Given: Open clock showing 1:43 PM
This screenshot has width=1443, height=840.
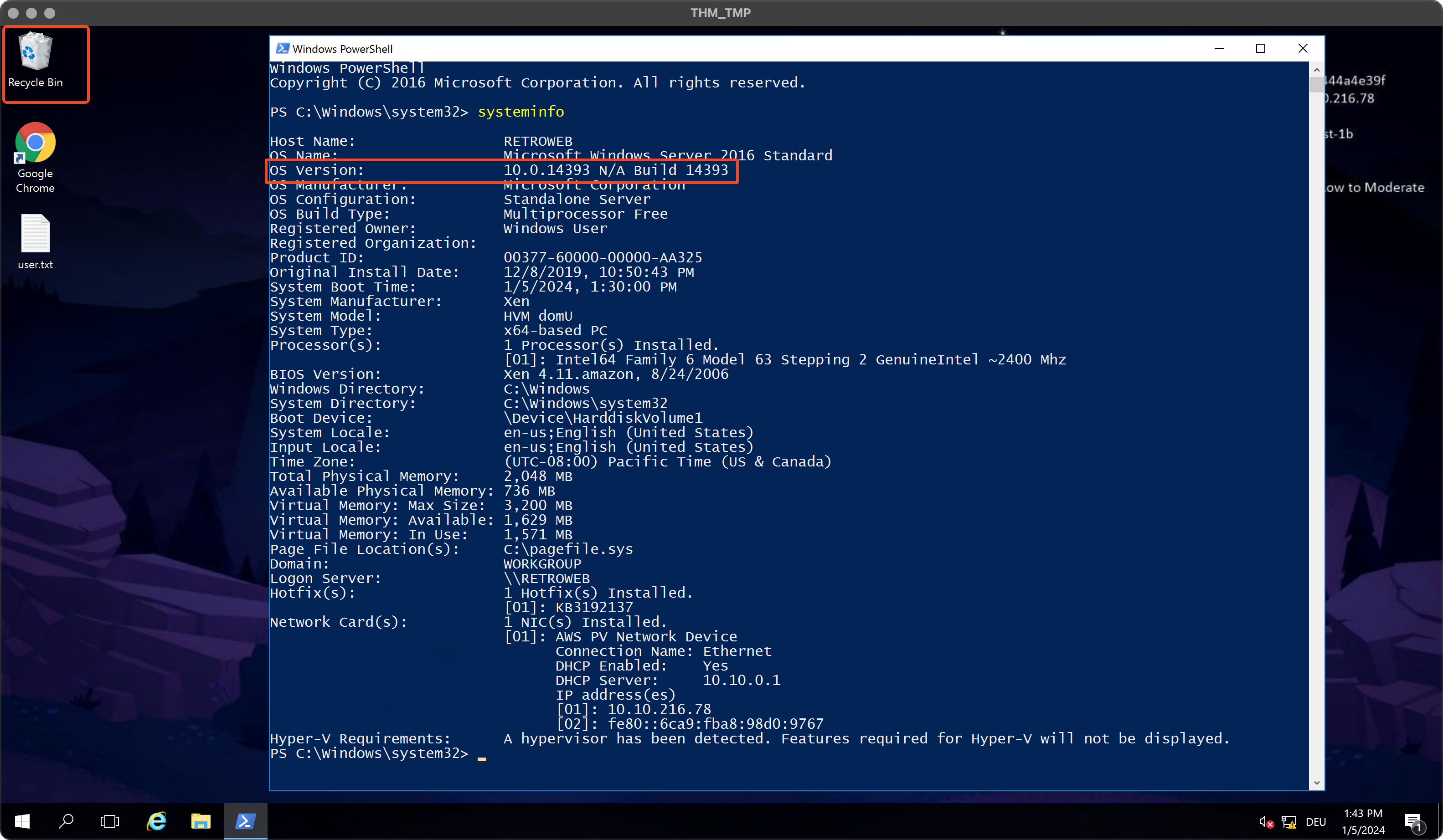Looking at the screenshot, I should tap(1363, 822).
